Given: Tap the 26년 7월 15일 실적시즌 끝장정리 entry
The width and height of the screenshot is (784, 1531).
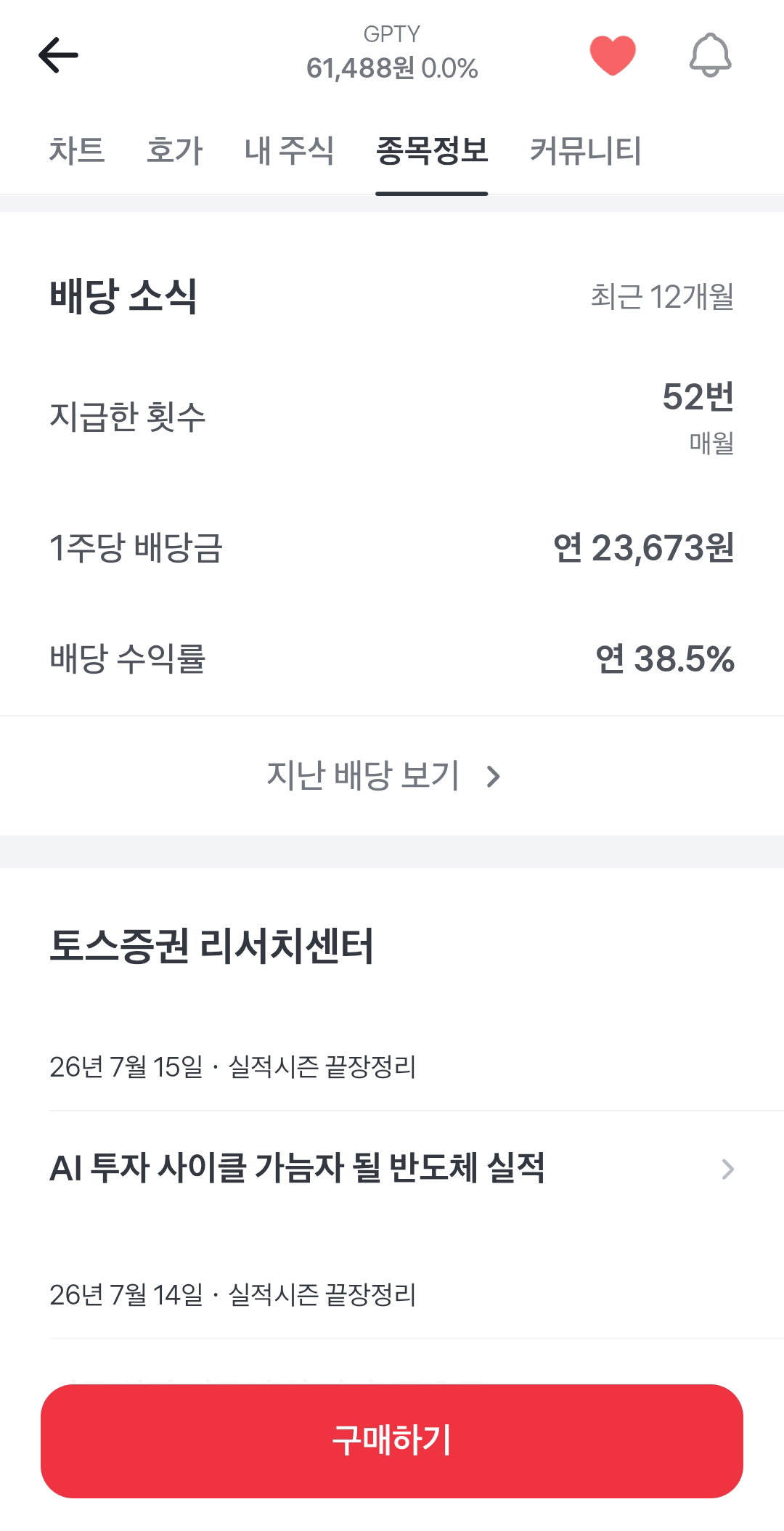Looking at the screenshot, I should click(x=232, y=1066).
